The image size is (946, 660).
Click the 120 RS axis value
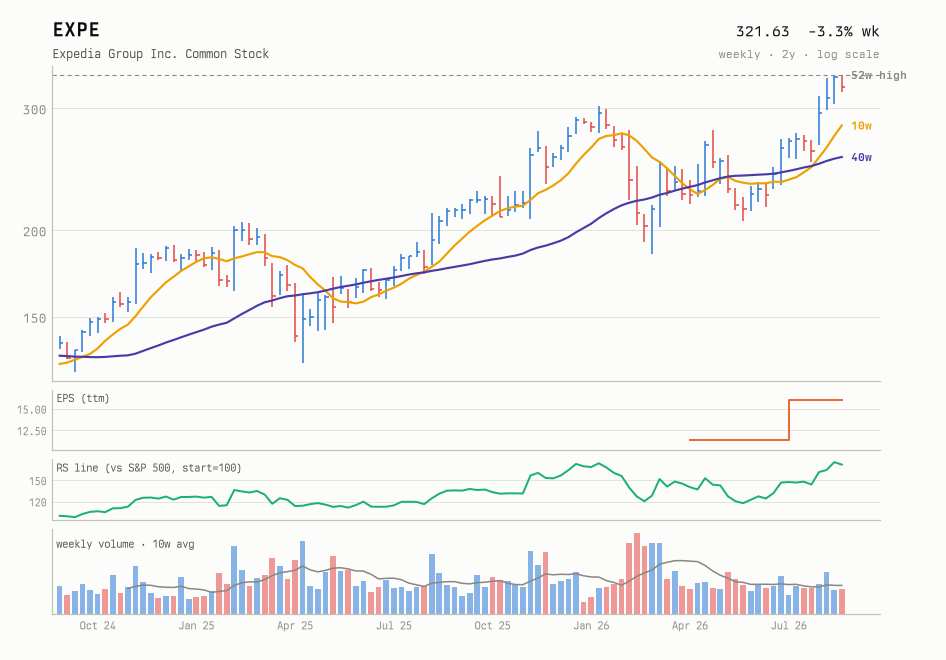(x=37, y=502)
